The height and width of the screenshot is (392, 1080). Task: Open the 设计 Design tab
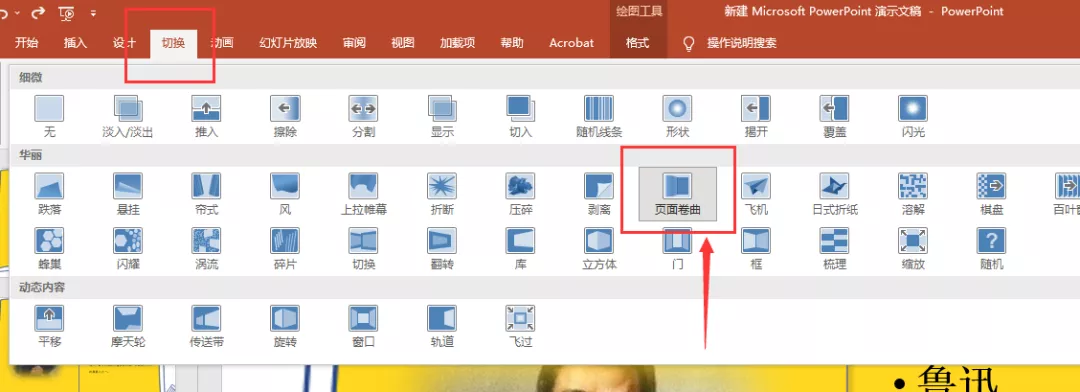[124, 43]
